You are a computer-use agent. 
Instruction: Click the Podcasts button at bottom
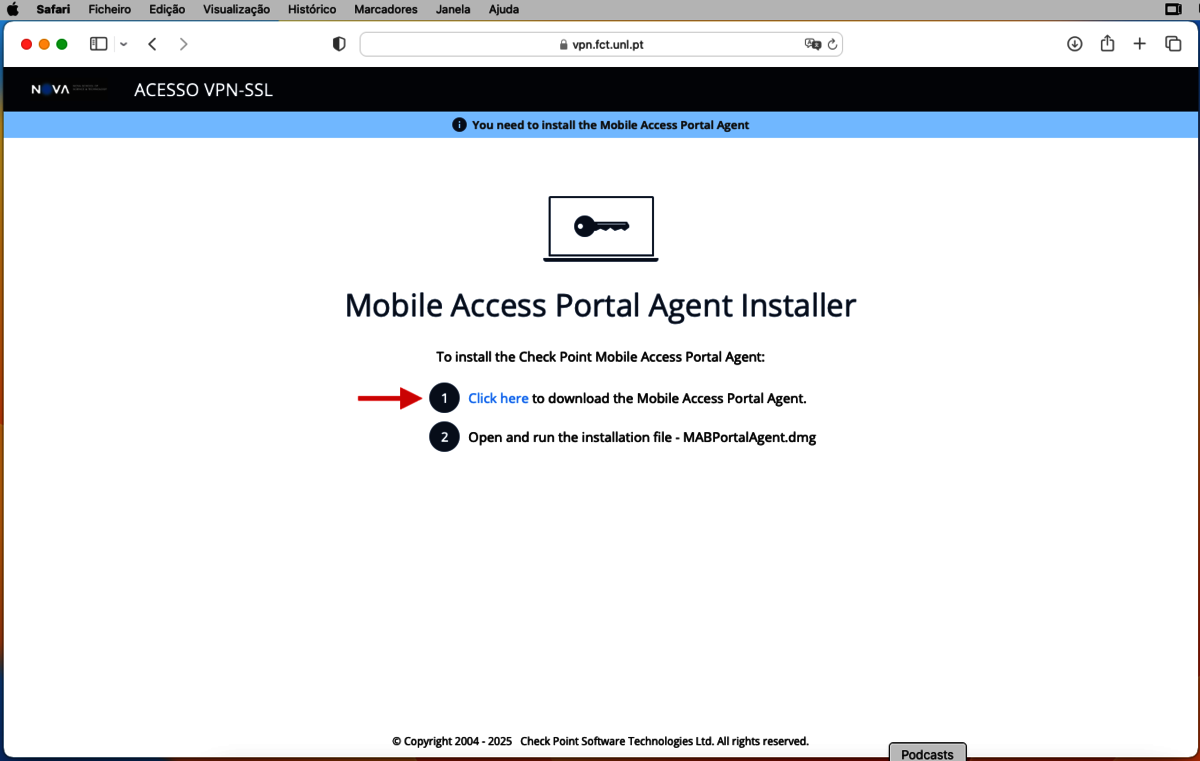coord(927,754)
